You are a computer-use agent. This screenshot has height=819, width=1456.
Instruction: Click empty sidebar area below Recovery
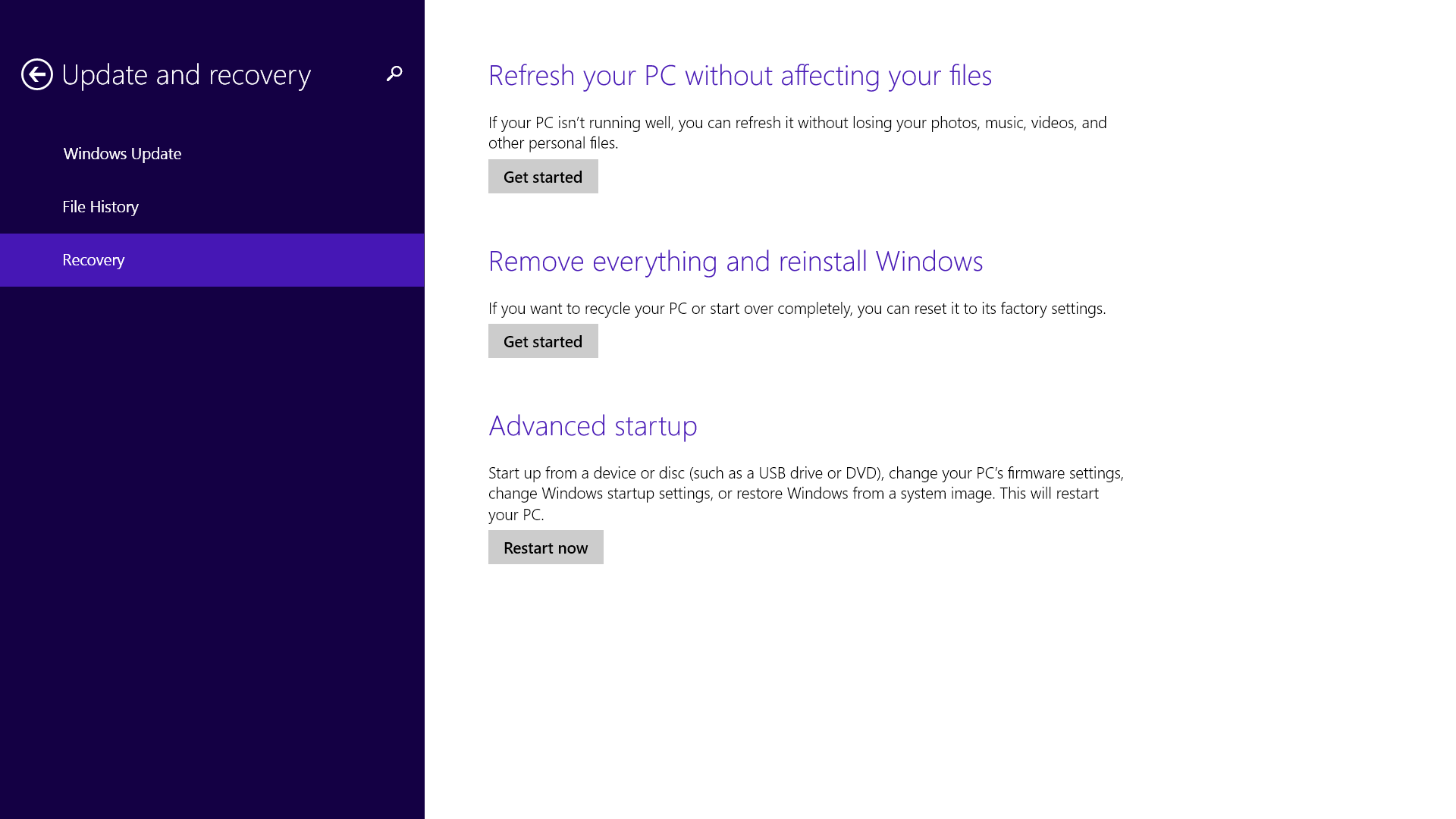(x=212, y=531)
